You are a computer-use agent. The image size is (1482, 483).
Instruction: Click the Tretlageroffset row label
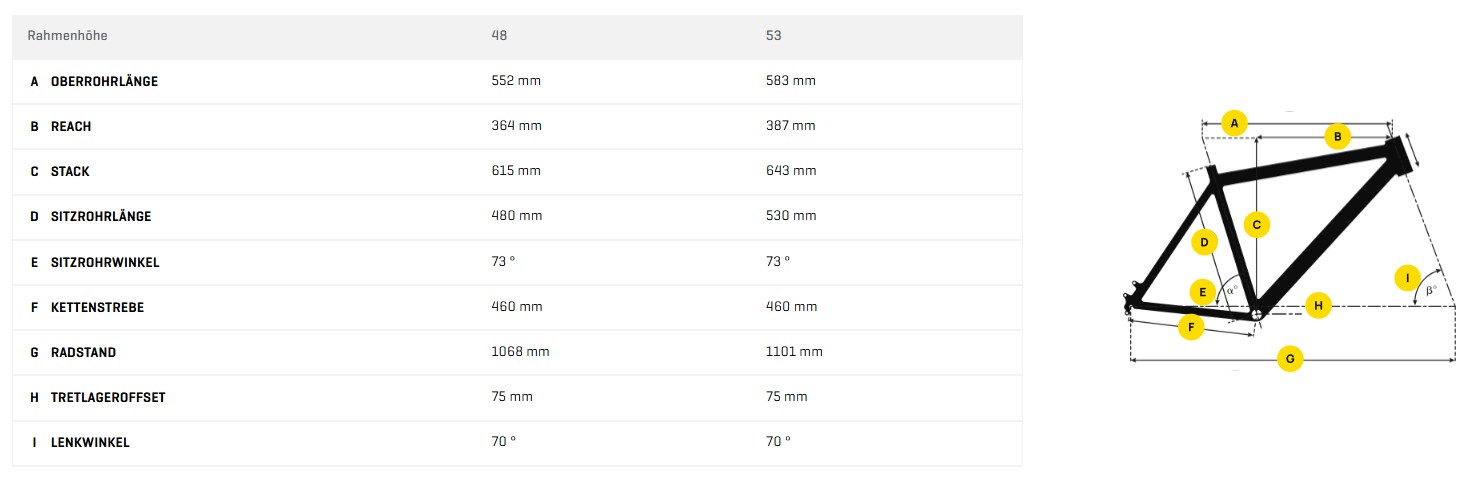tap(108, 397)
